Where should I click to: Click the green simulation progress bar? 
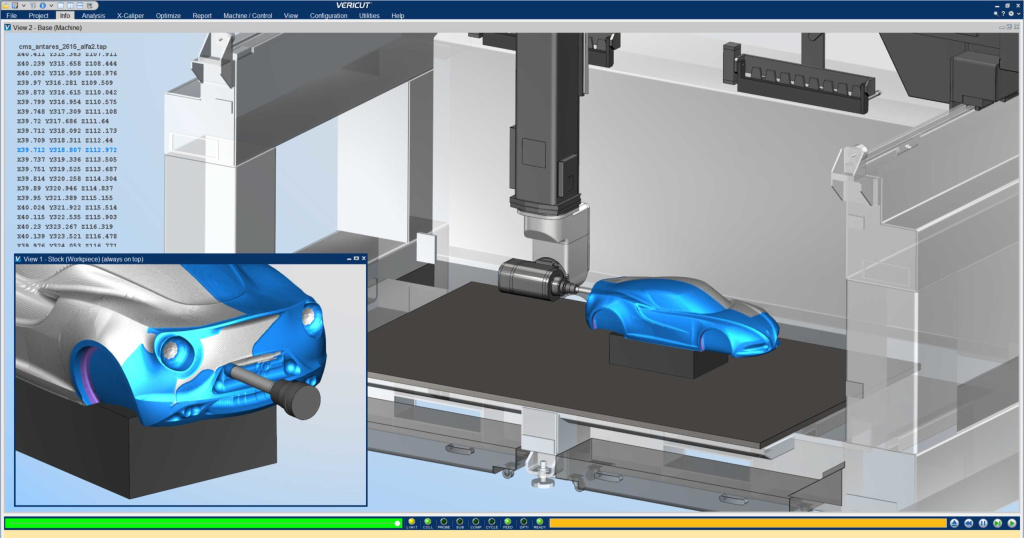click(200, 523)
